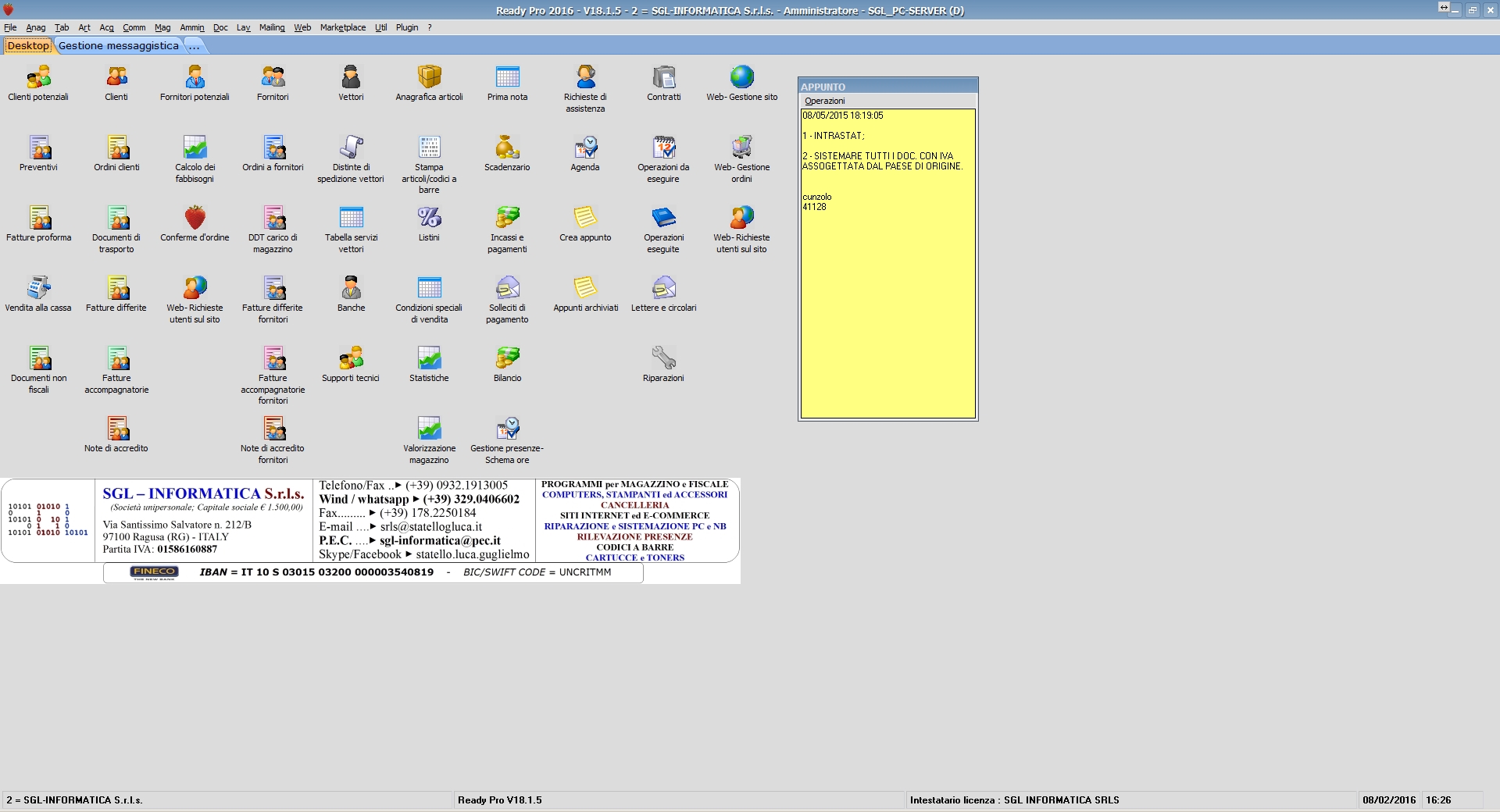The width and height of the screenshot is (1500, 812).
Task: Open Incassi e pagamenti icon
Action: (x=507, y=218)
